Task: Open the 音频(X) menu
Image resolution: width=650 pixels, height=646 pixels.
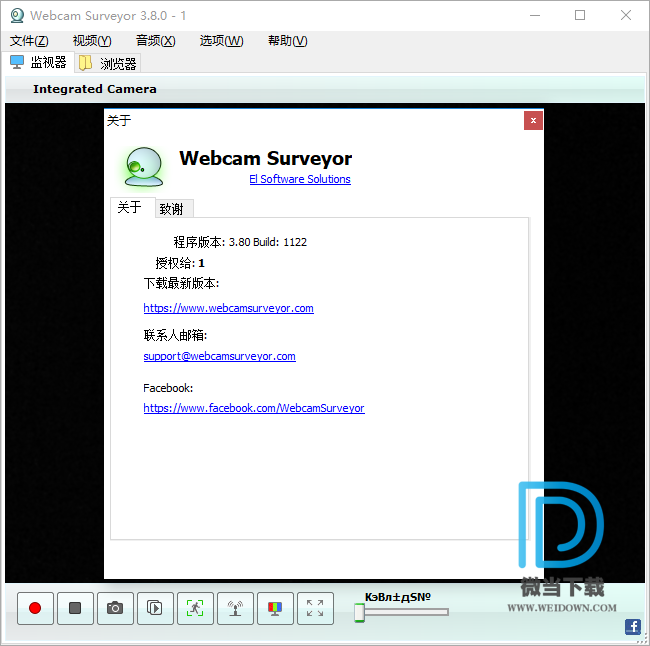Action: point(155,41)
